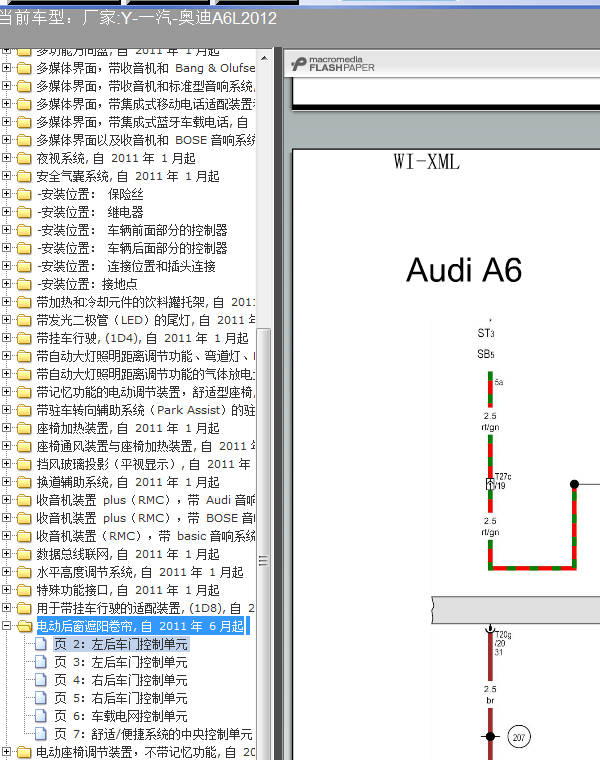Image resolution: width=600 pixels, height=760 pixels.
Task: Expand the -安装位置: 保险丝 node
Action: point(6,194)
